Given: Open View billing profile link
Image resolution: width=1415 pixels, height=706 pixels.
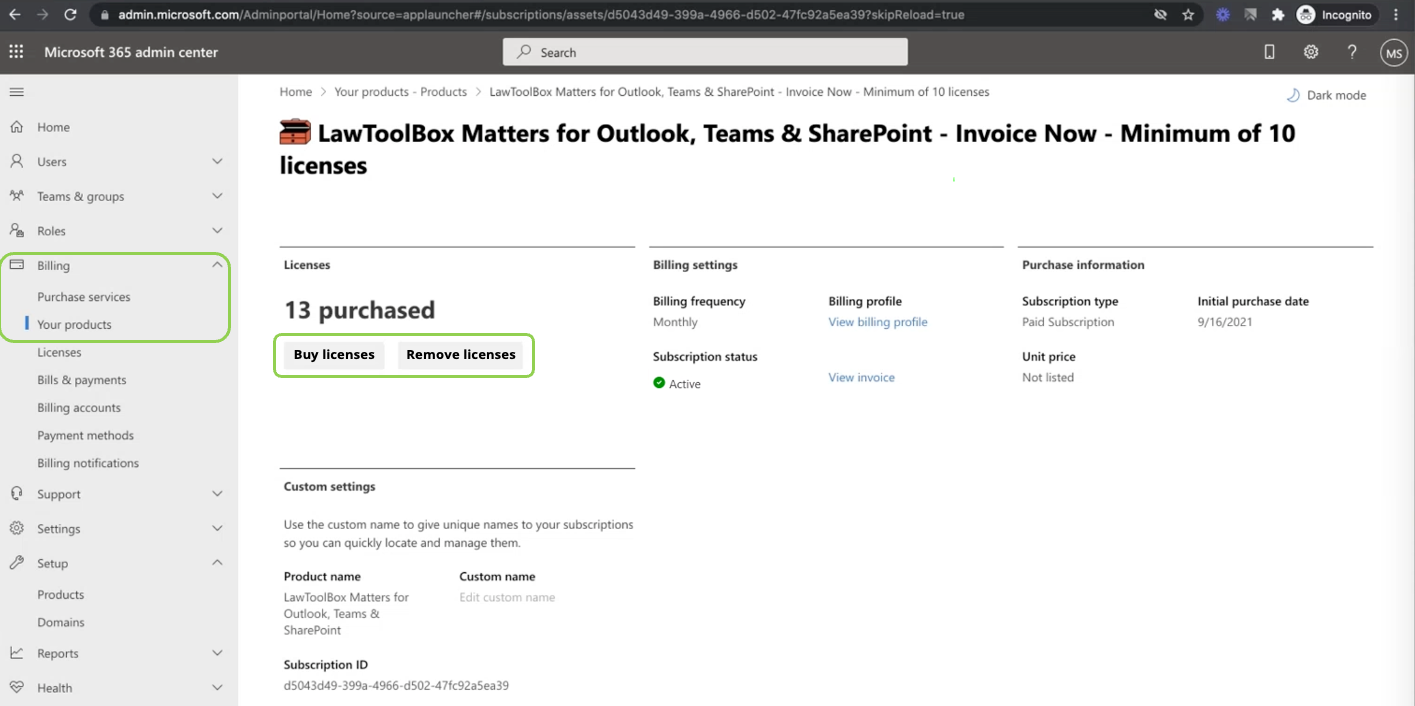Looking at the screenshot, I should pyautogui.click(x=878, y=322).
